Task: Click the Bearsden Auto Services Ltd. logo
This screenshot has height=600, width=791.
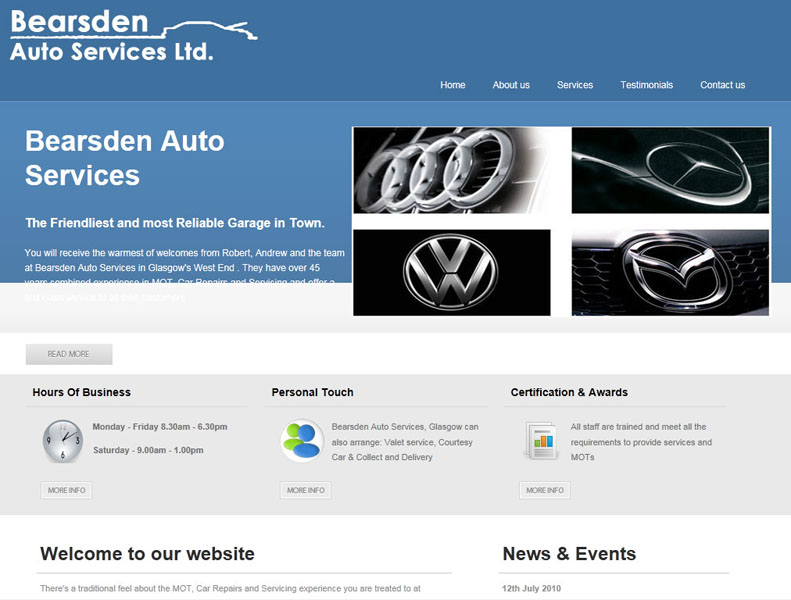Action: click(x=134, y=36)
